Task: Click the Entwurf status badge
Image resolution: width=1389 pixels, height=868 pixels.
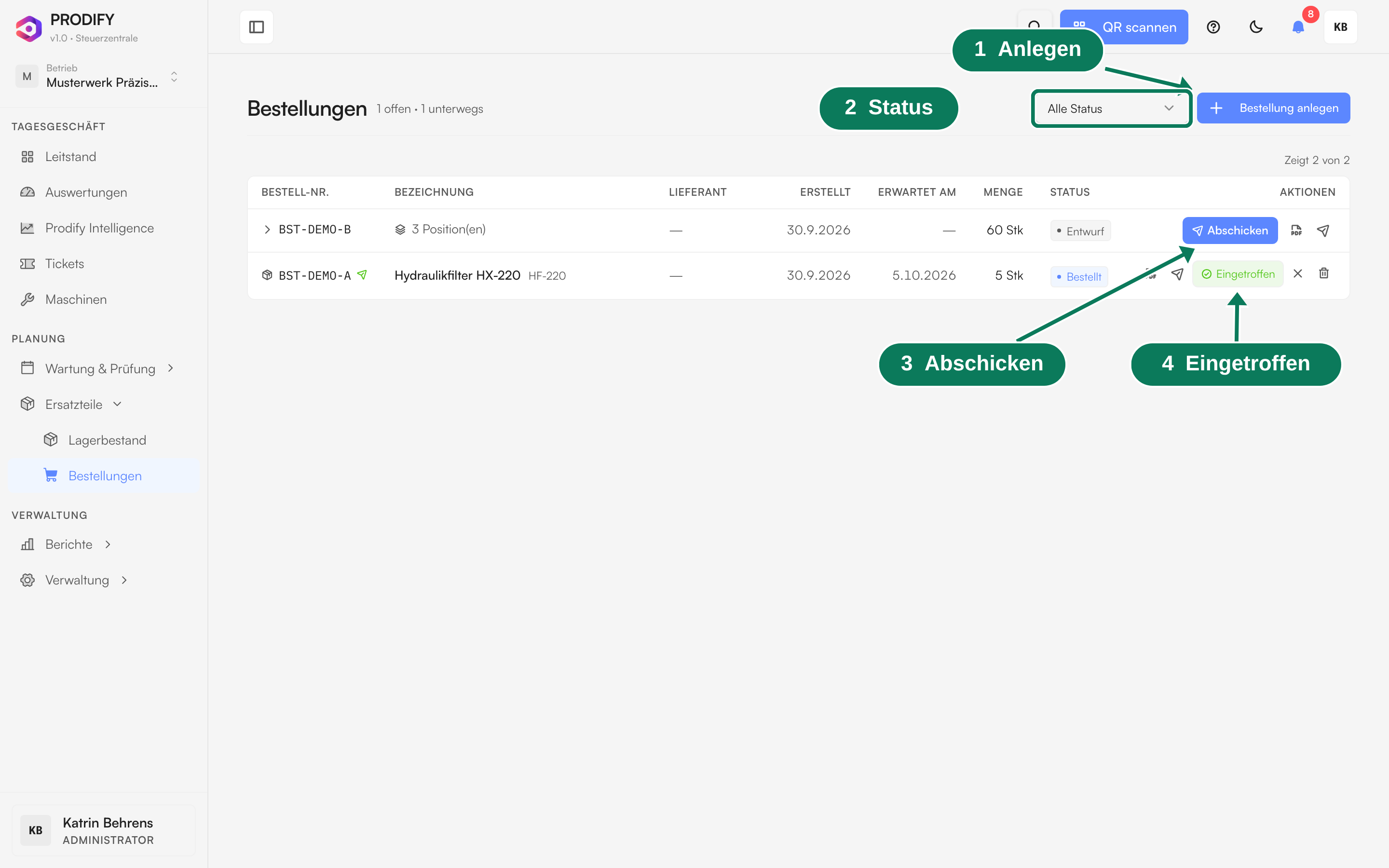Action: 1080,231
